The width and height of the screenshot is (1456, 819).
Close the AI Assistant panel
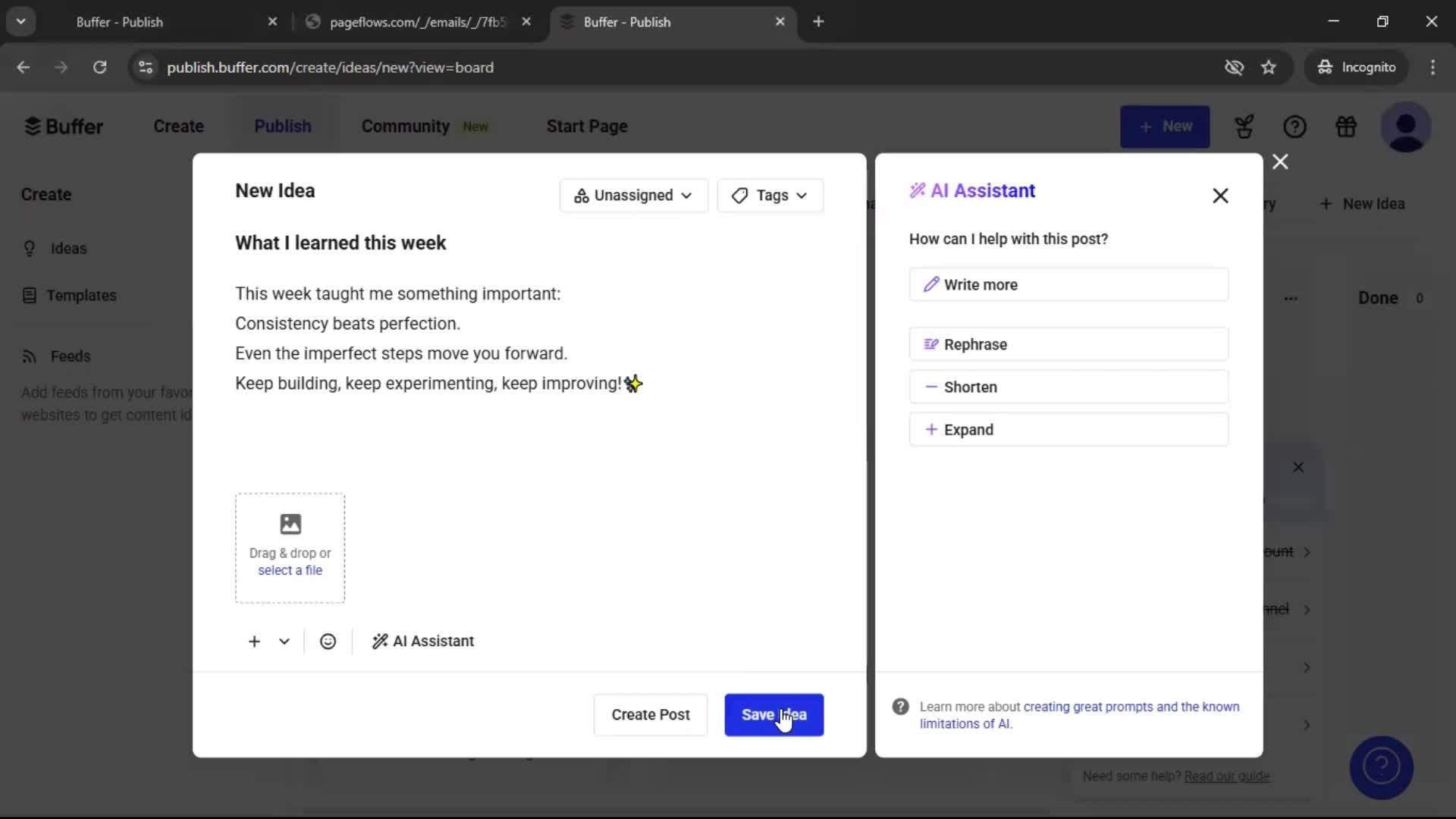(1220, 196)
